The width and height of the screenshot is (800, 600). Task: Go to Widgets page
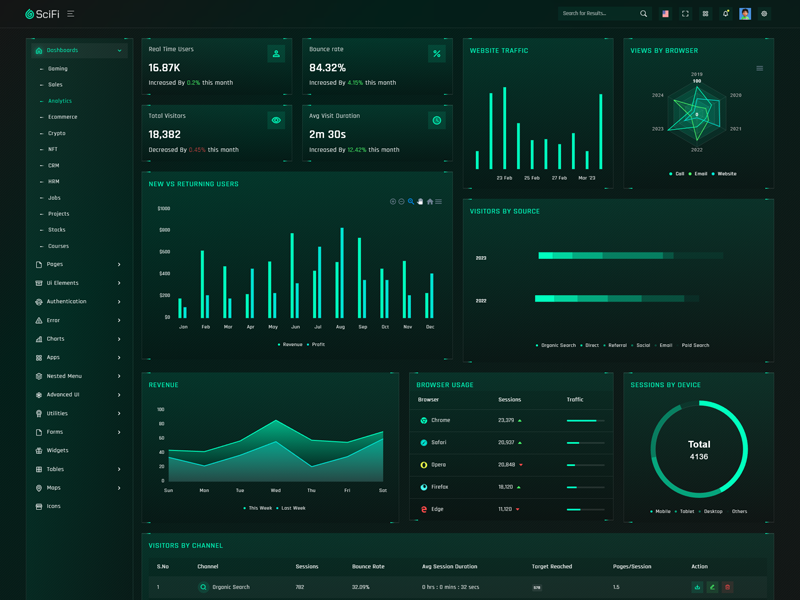[x=57, y=450]
